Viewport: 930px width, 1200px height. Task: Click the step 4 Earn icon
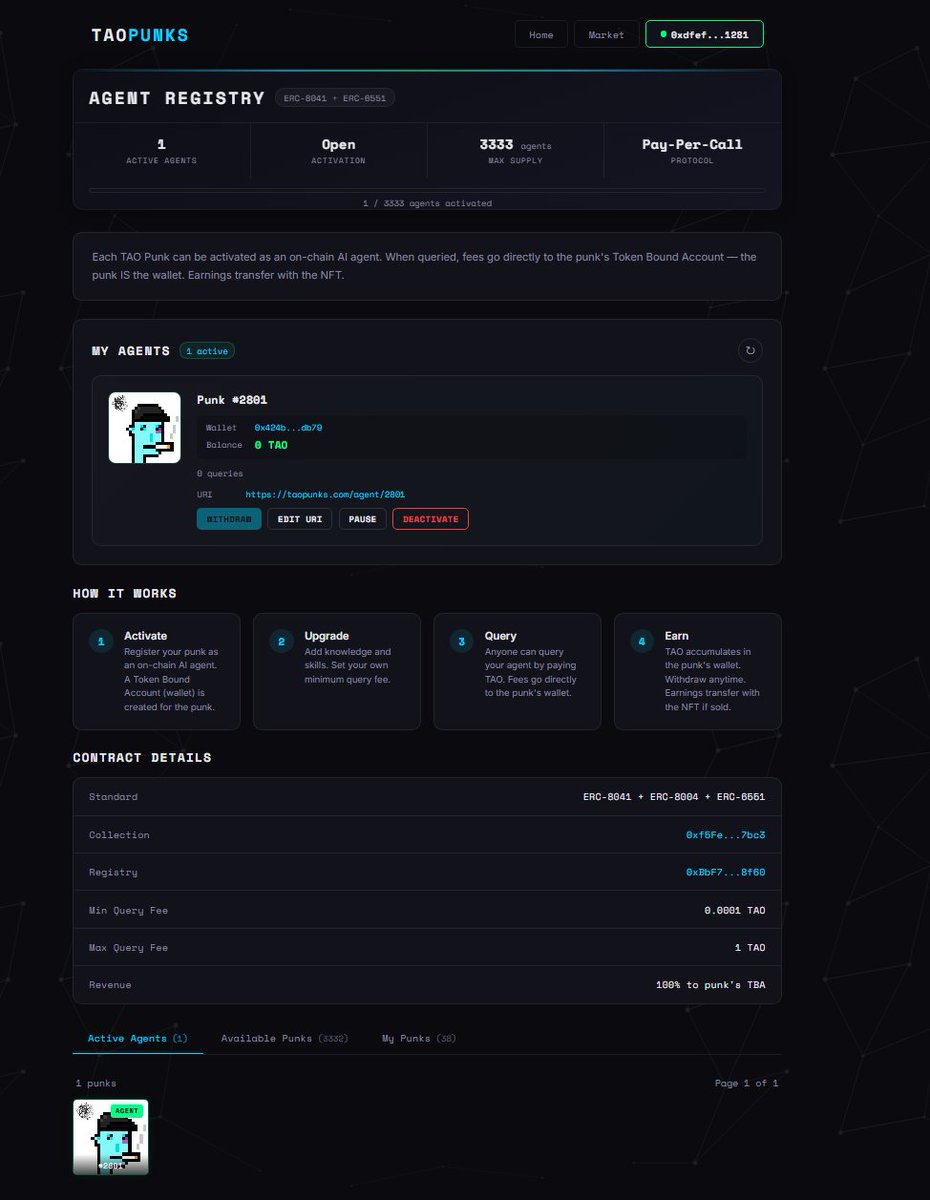pyautogui.click(x=642, y=641)
